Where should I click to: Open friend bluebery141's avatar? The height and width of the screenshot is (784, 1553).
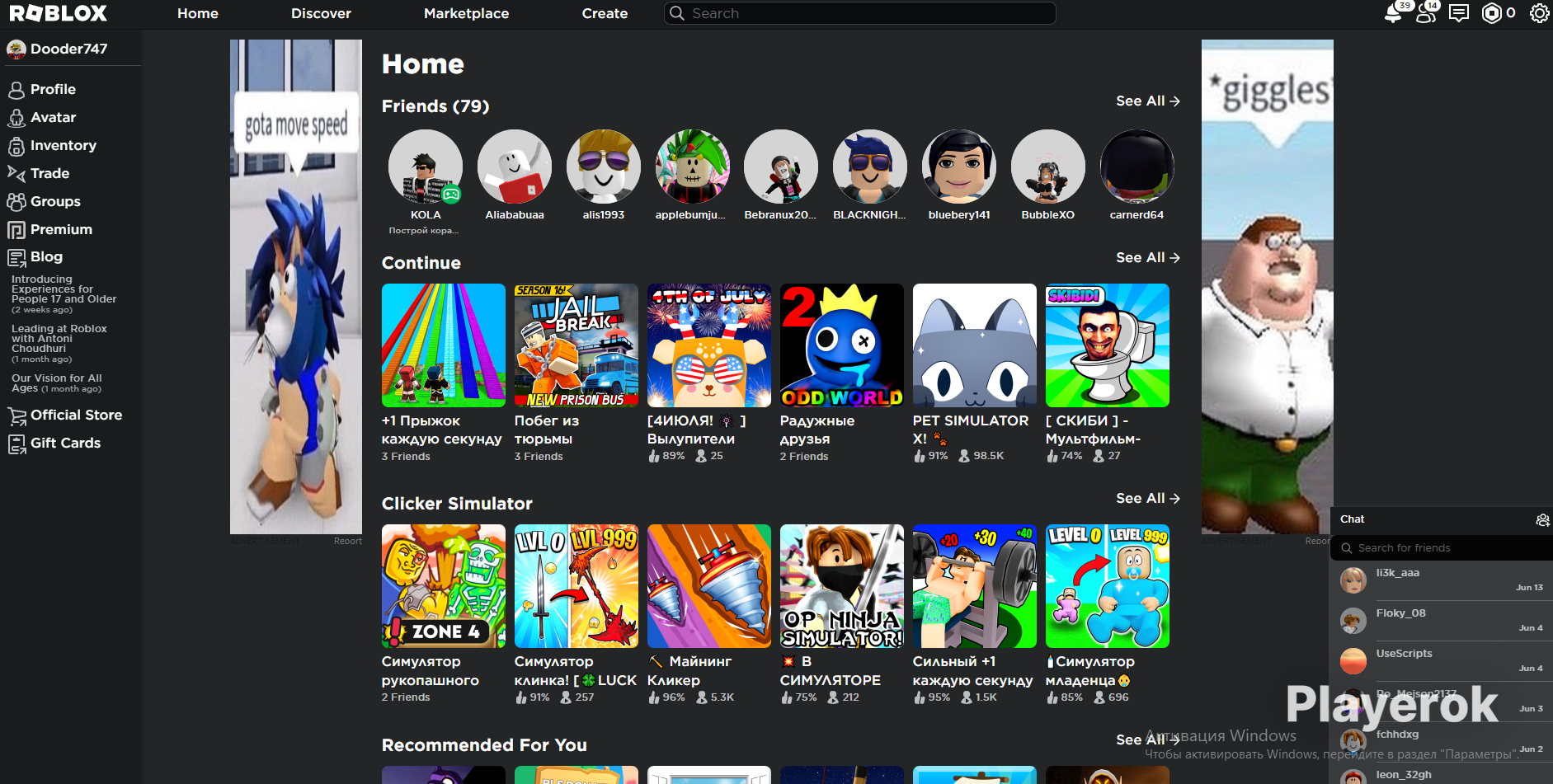[x=959, y=167]
